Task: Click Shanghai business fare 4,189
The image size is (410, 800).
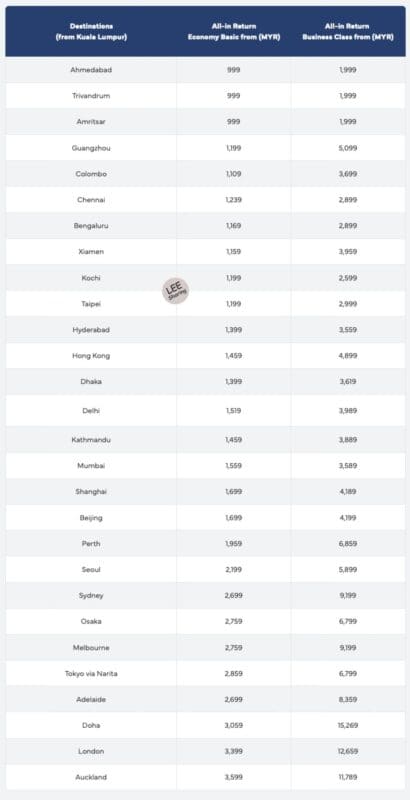Action: click(348, 492)
